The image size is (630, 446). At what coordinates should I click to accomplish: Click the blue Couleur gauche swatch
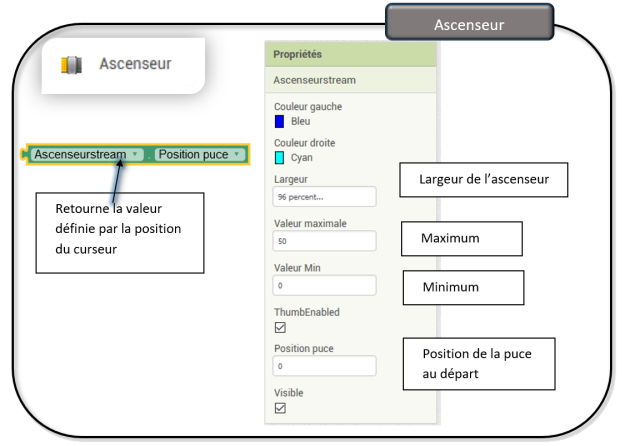click(x=280, y=121)
